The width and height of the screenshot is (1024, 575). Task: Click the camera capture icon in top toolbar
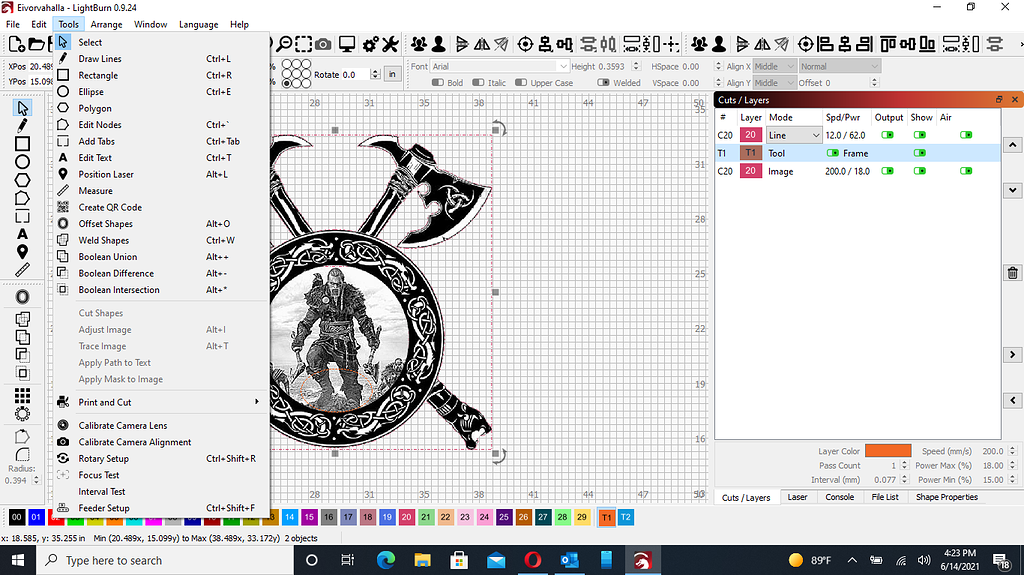(x=323, y=44)
